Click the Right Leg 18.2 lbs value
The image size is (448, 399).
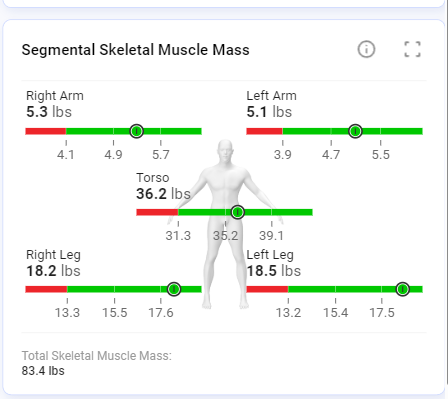53,271
